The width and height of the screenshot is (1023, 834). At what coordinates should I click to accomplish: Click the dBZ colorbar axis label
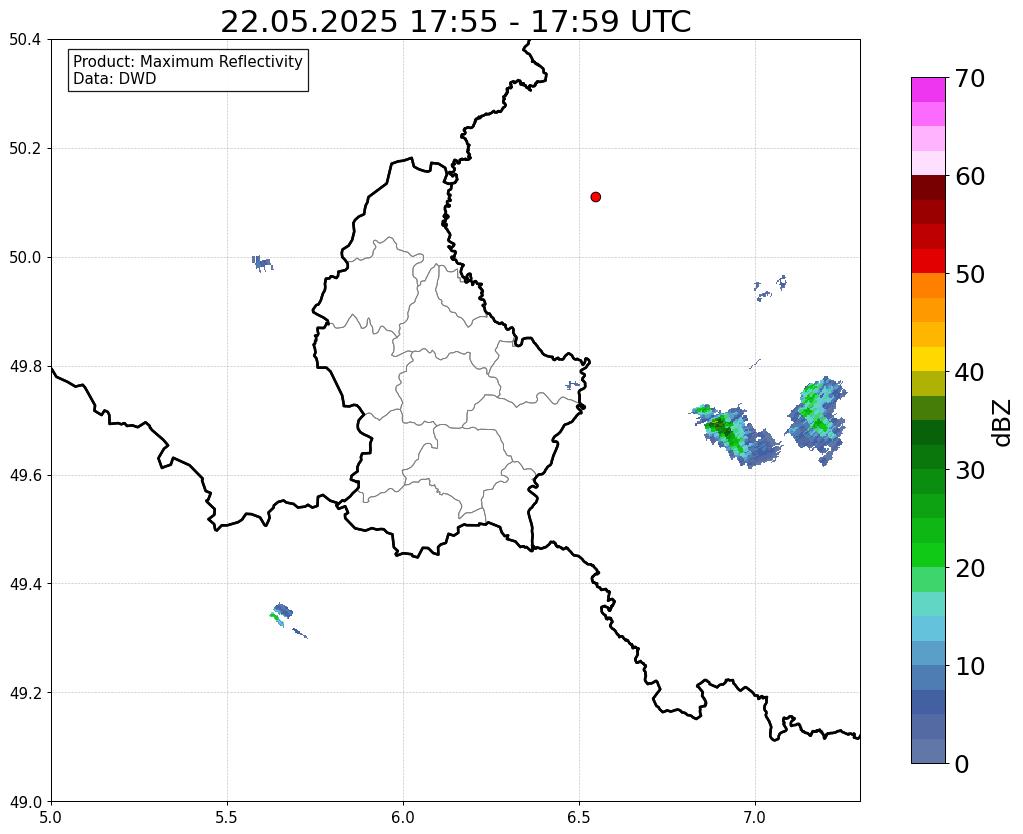point(1003,423)
